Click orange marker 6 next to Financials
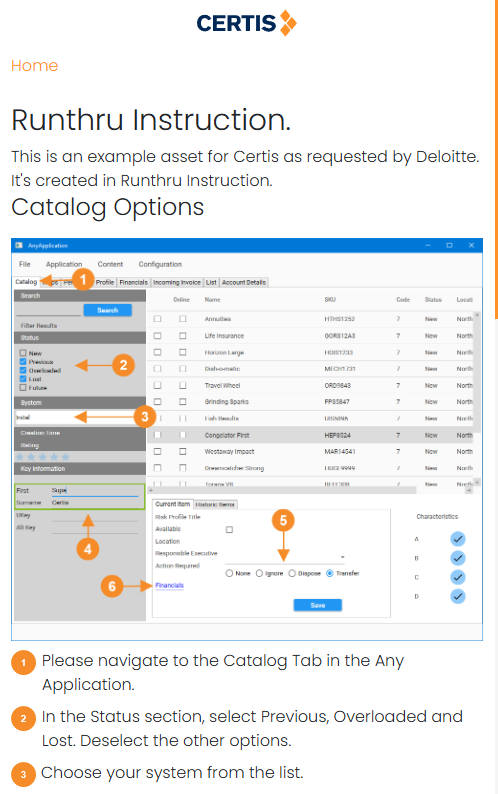The image size is (498, 794). point(112,586)
